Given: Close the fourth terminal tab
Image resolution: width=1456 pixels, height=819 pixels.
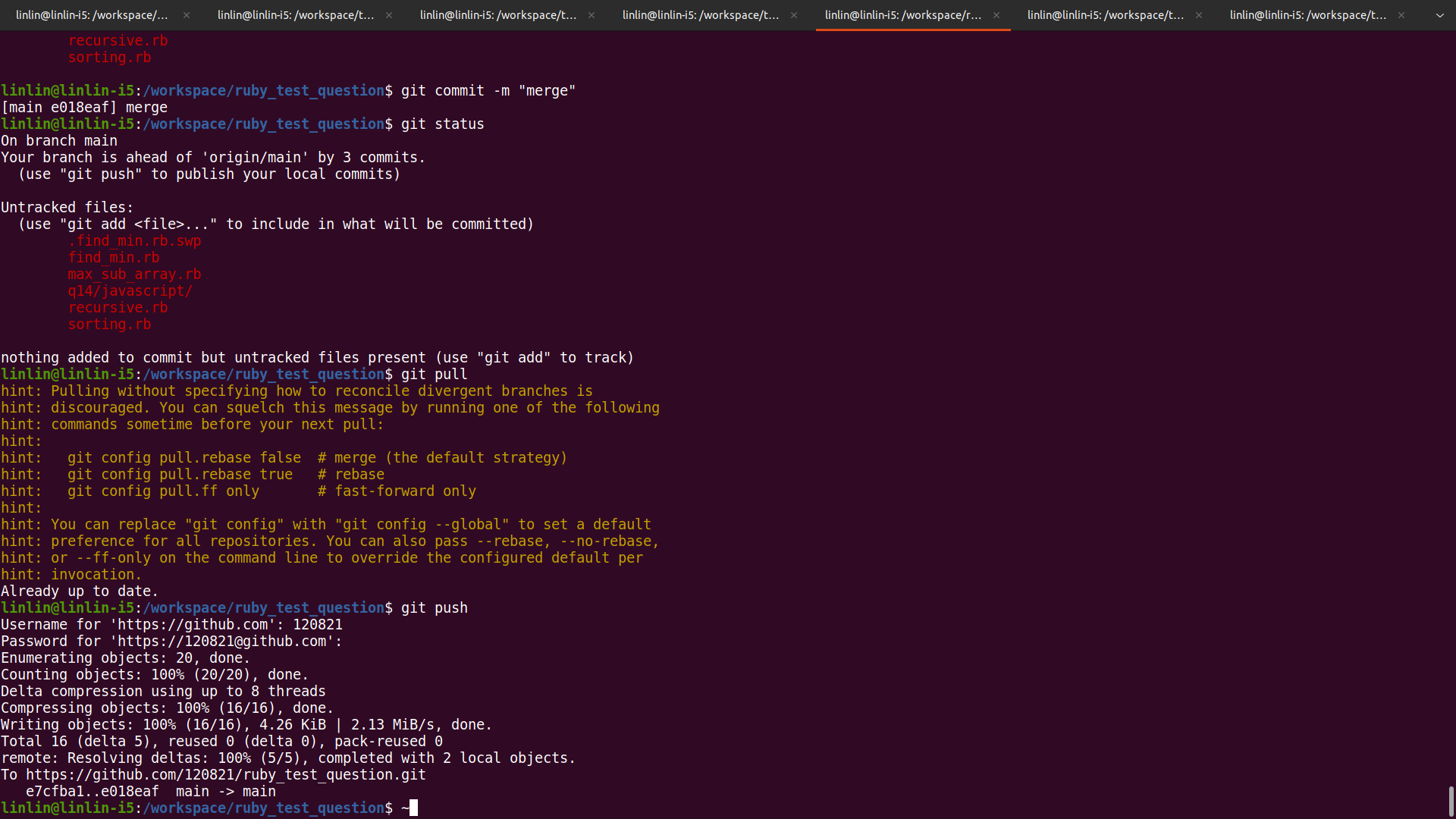Looking at the screenshot, I should (794, 15).
